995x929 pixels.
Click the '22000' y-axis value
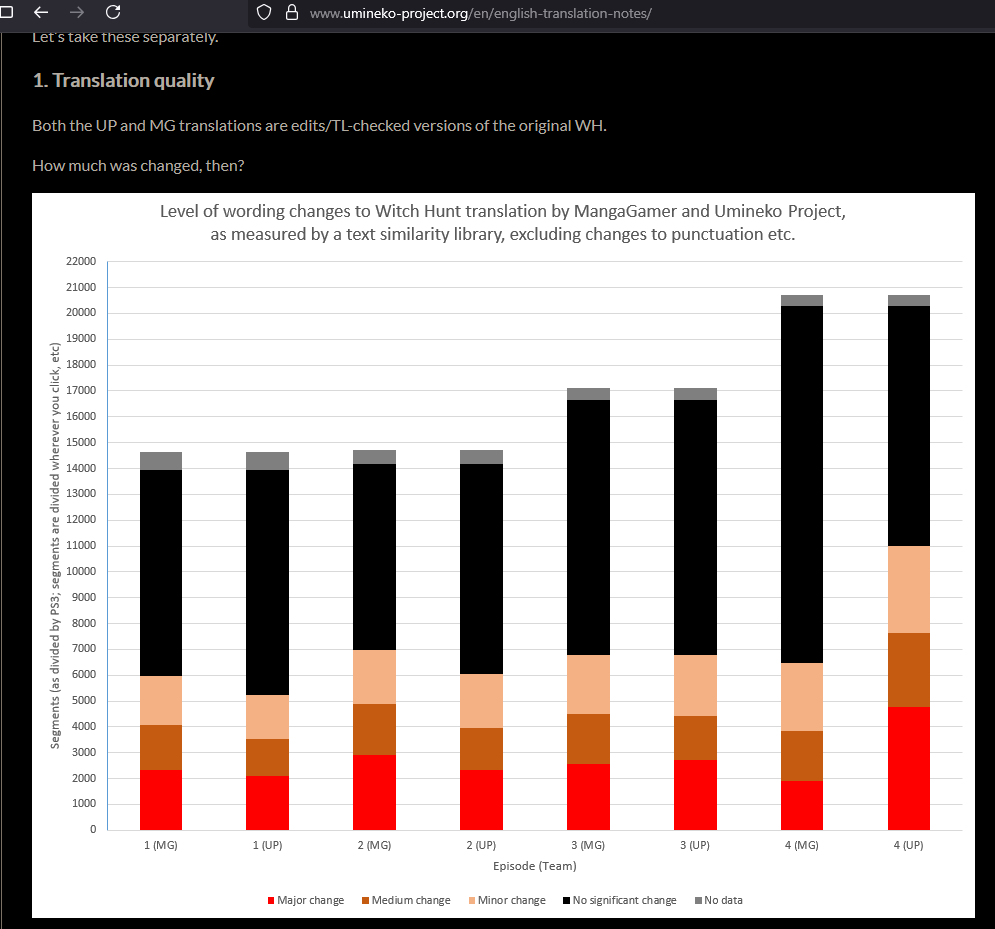(x=81, y=261)
